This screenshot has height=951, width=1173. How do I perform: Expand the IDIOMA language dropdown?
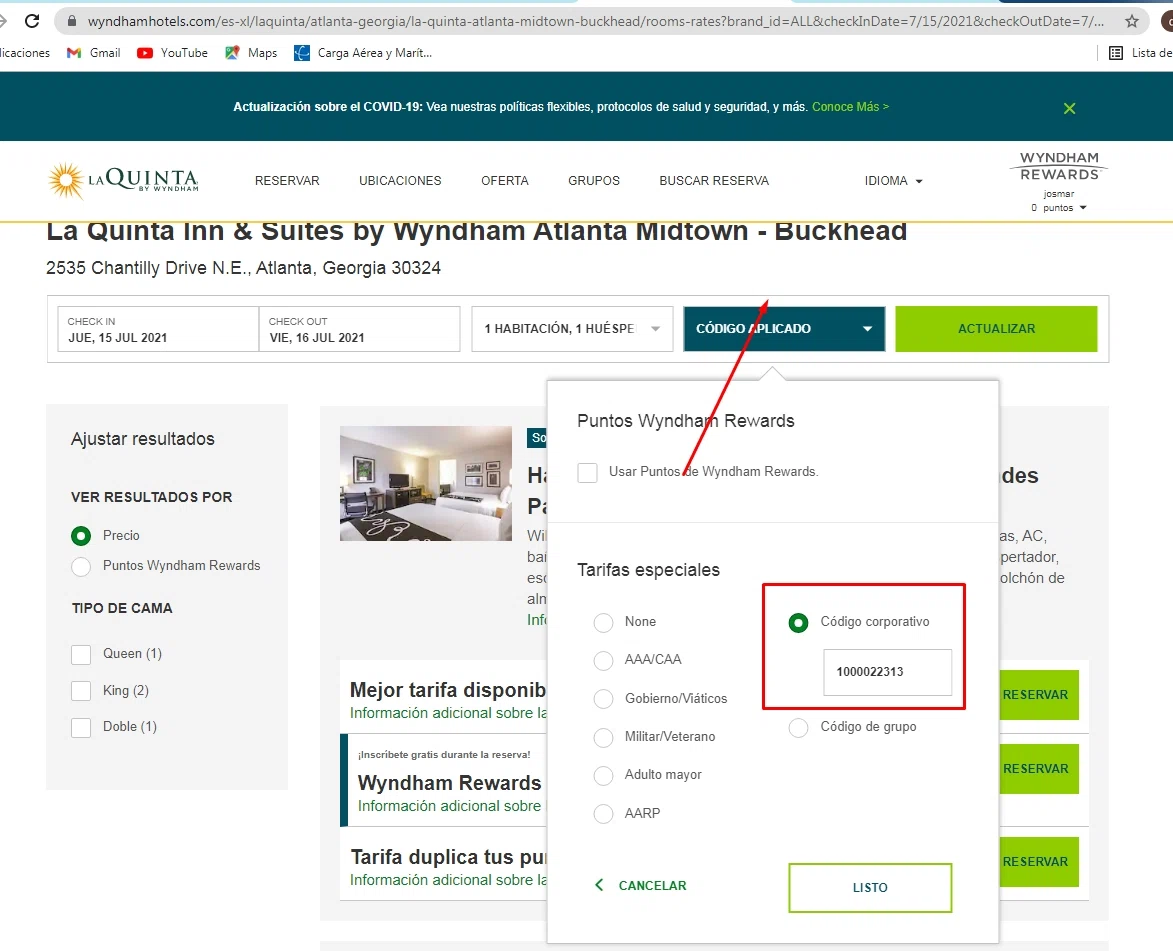pyautogui.click(x=893, y=181)
